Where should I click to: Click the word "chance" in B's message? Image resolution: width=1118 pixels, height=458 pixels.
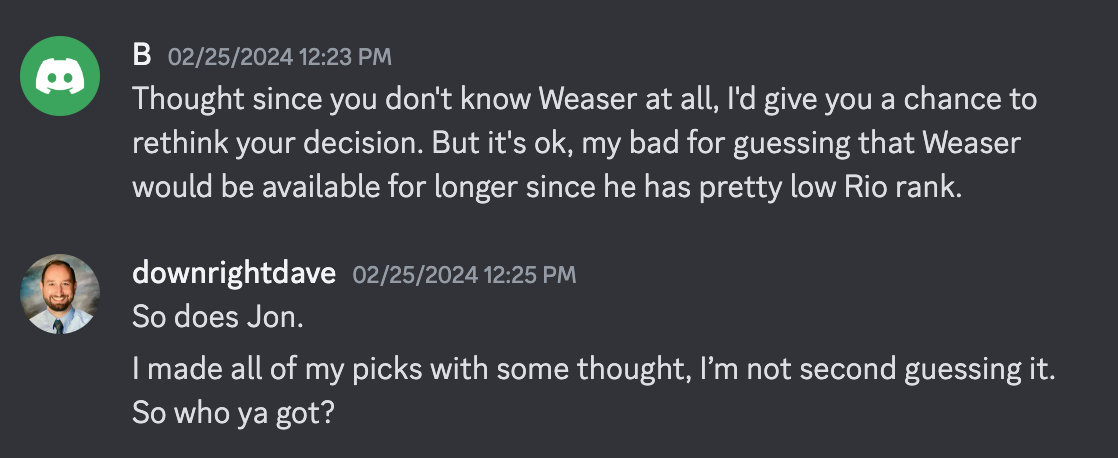click(x=953, y=99)
